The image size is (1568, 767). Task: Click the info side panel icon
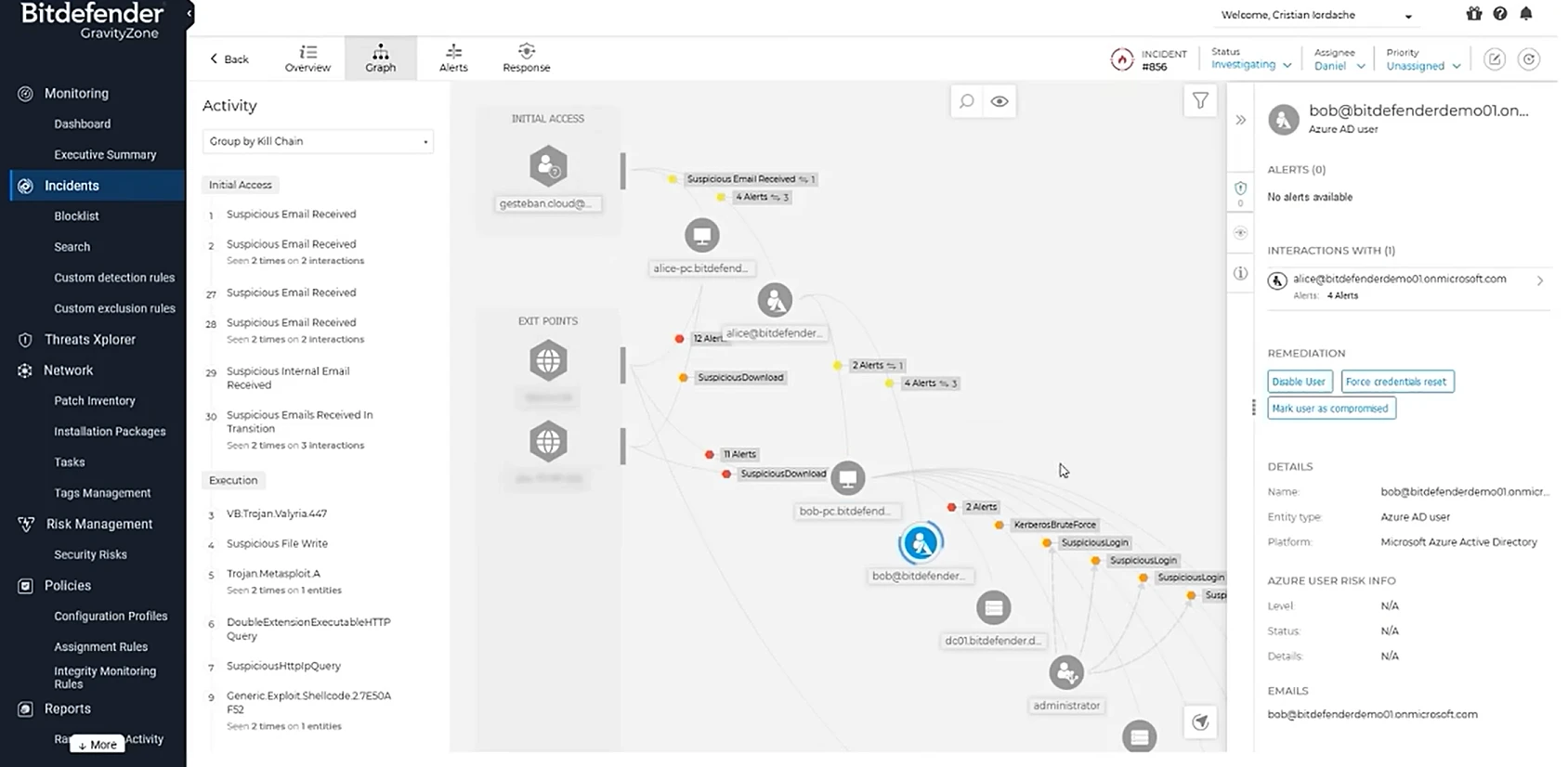(x=1240, y=273)
